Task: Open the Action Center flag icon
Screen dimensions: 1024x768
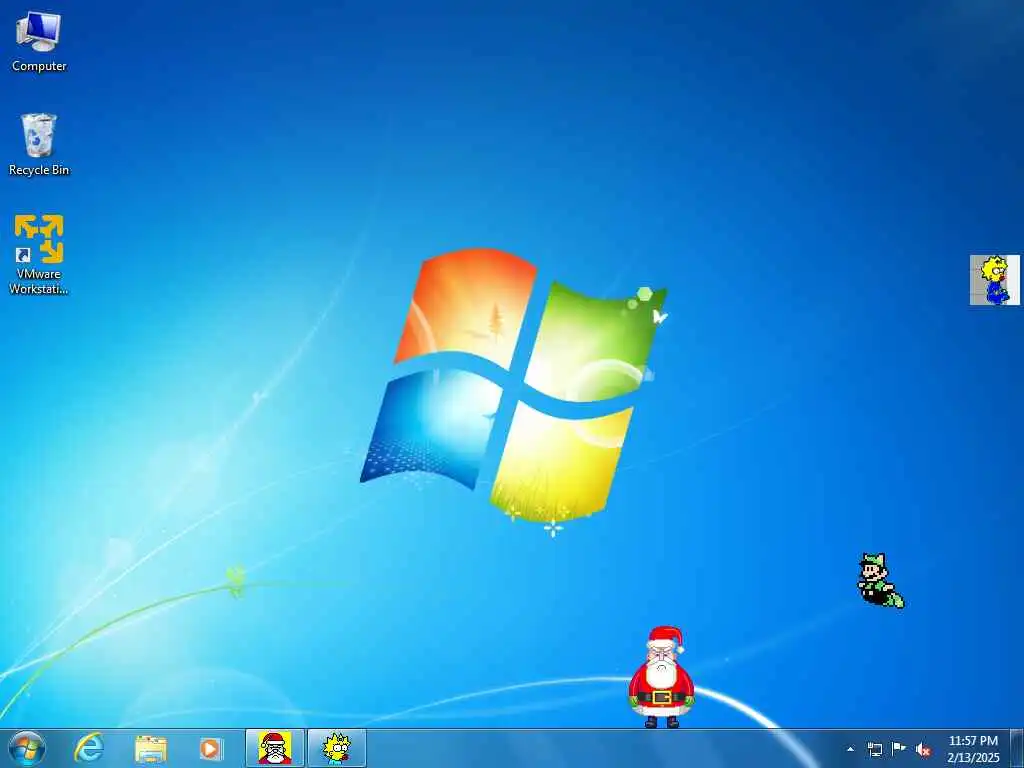Action: click(x=899, y=749)
